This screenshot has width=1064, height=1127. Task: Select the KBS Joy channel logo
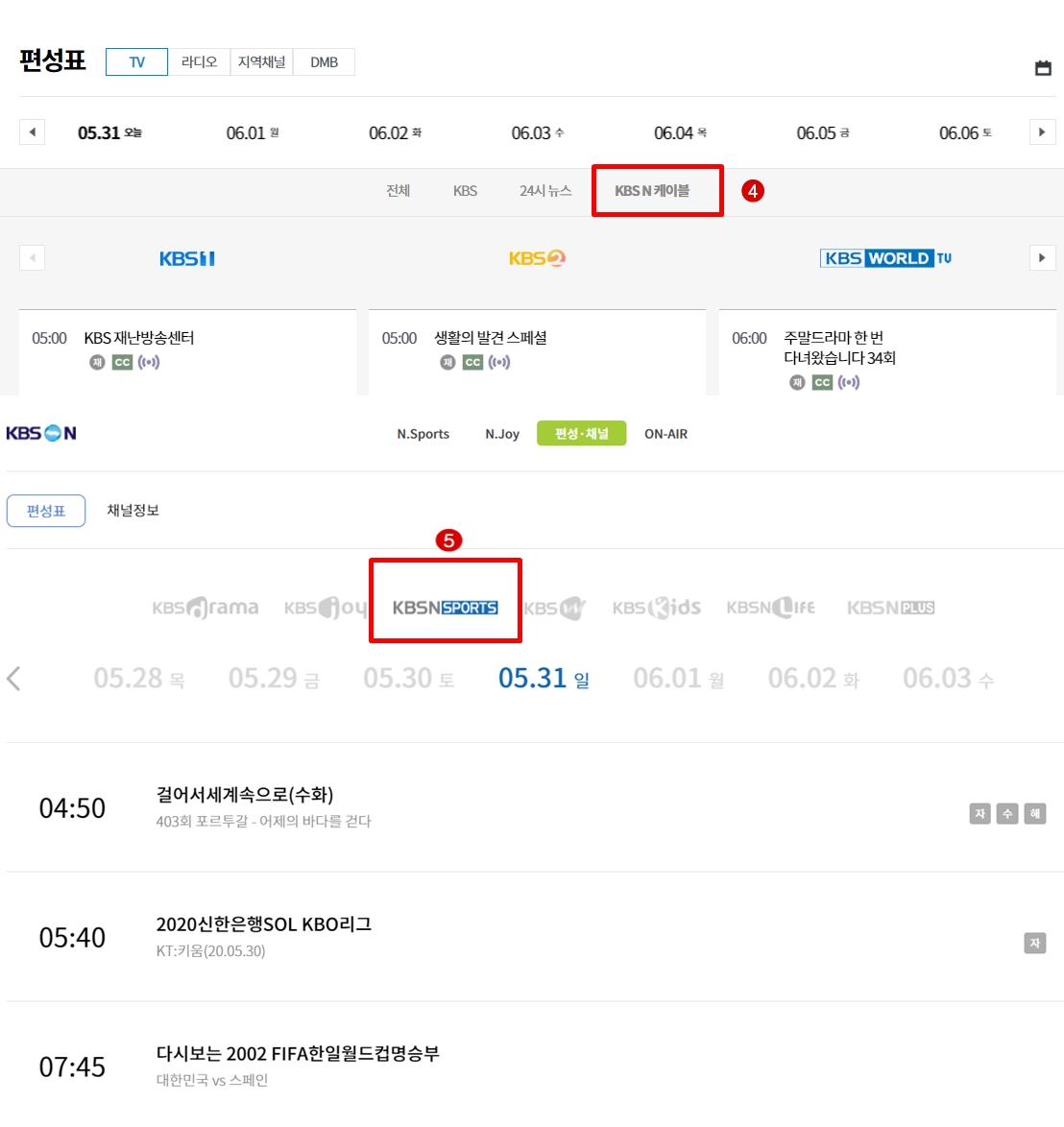325,608
